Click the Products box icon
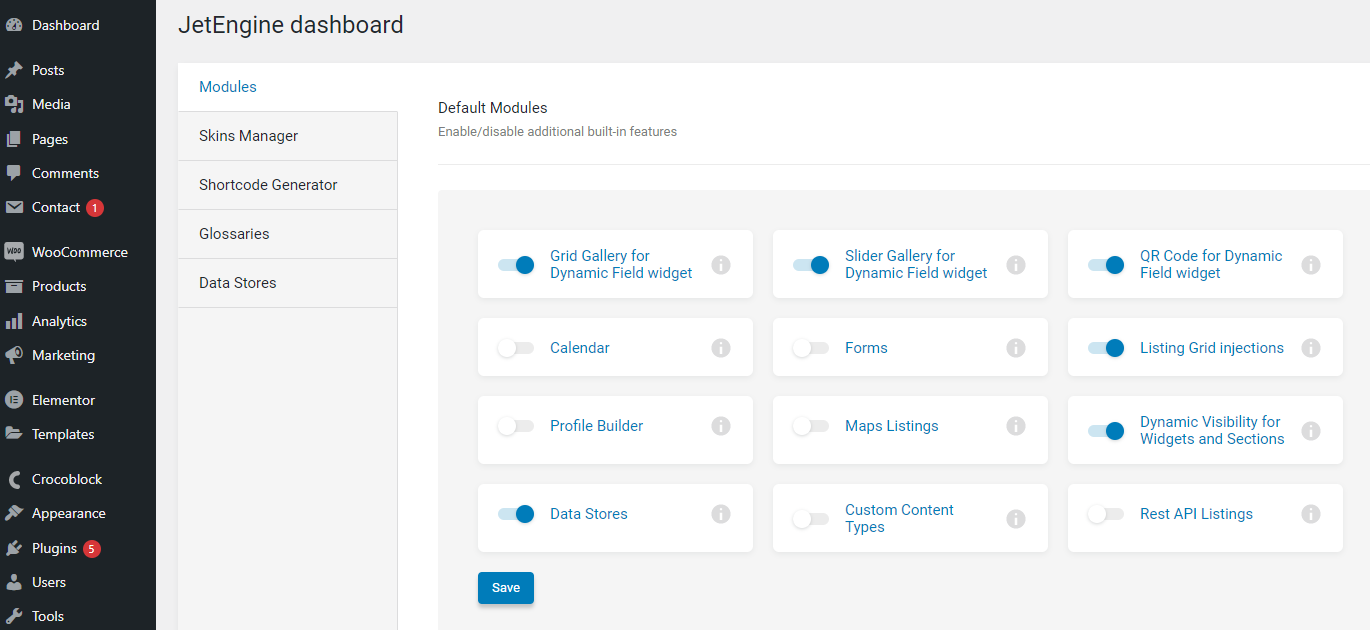The height and width of the screenshot is (630, 1370). [x=14, y=286]
